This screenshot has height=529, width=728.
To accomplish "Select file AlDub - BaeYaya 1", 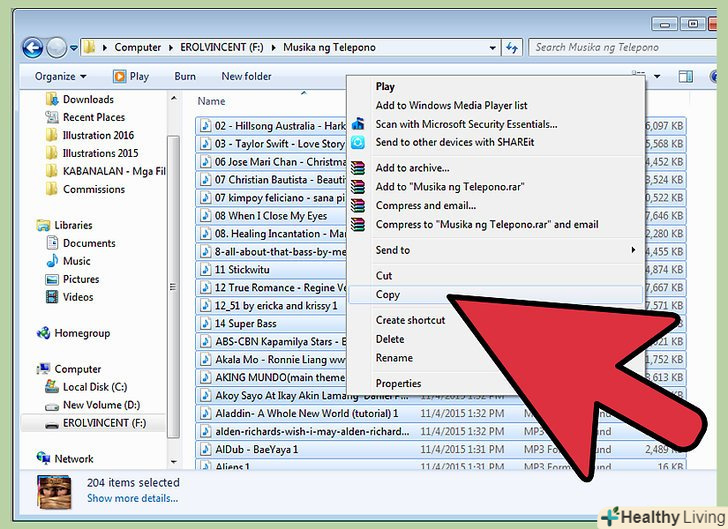I will pyautogui.click(x=256, y=450).
